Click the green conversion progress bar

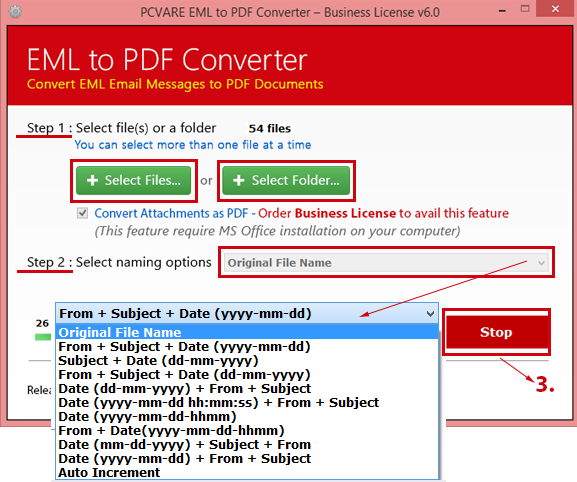[43, 337]
